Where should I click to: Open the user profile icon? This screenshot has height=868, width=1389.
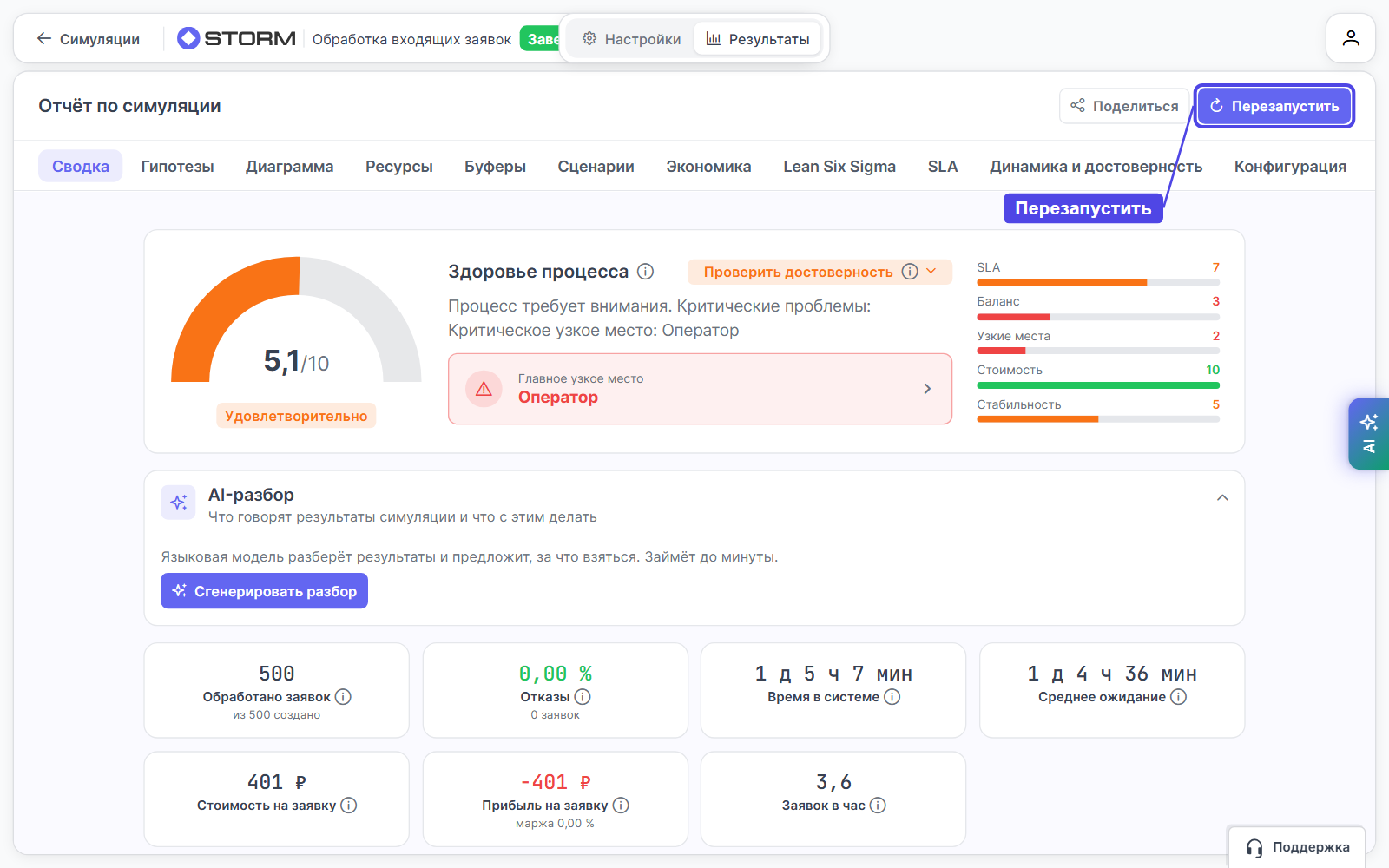pos(1351,38)
